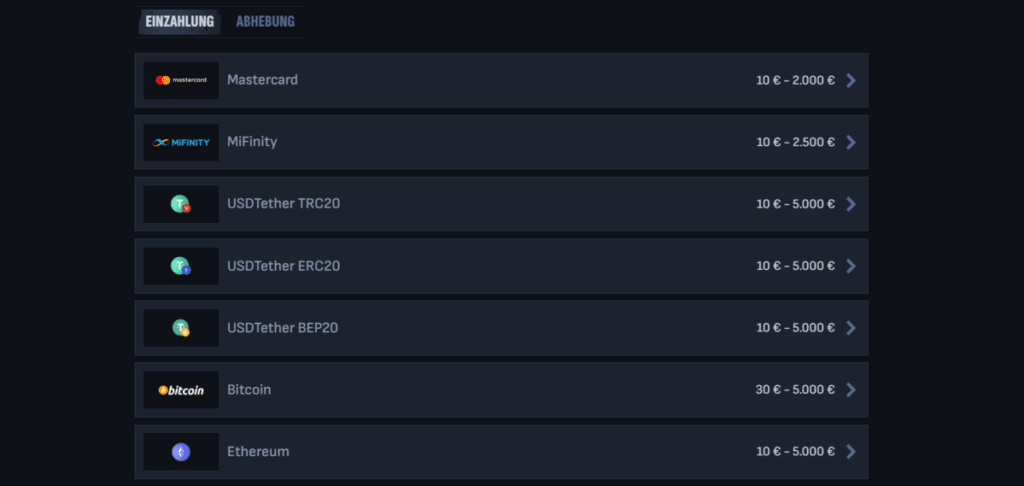Click the Bitcoin logo icon
Viewport: 1024px width, 486px height.
click(181, 390)
